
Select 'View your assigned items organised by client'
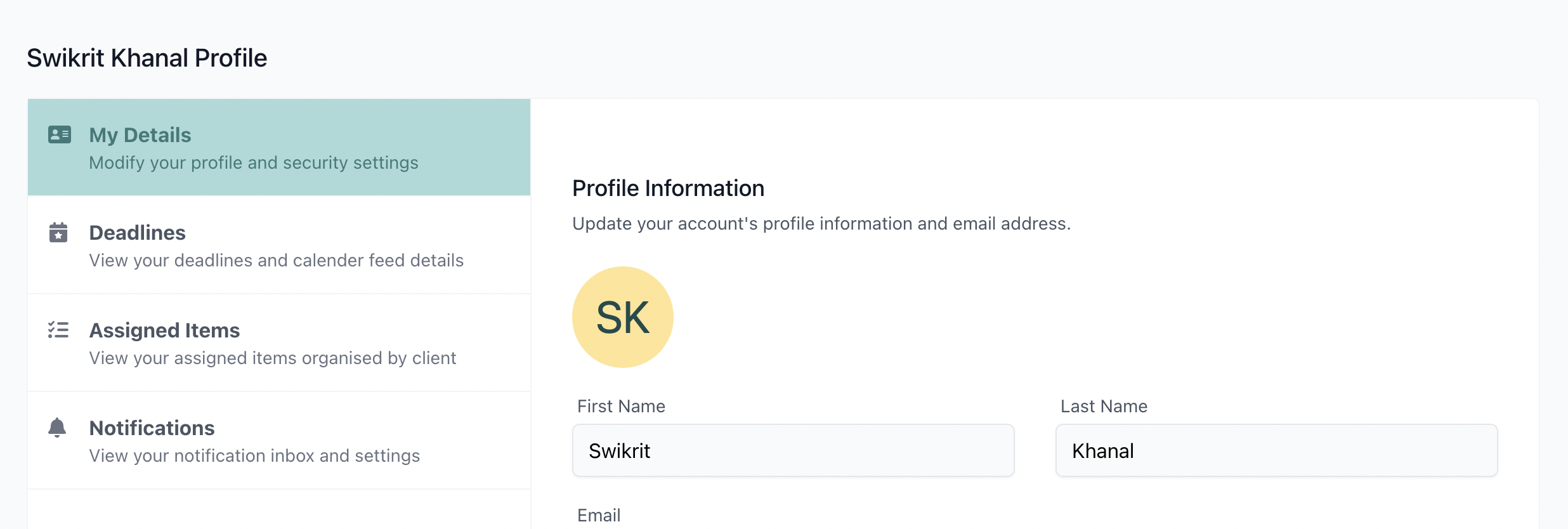[273, 358]
